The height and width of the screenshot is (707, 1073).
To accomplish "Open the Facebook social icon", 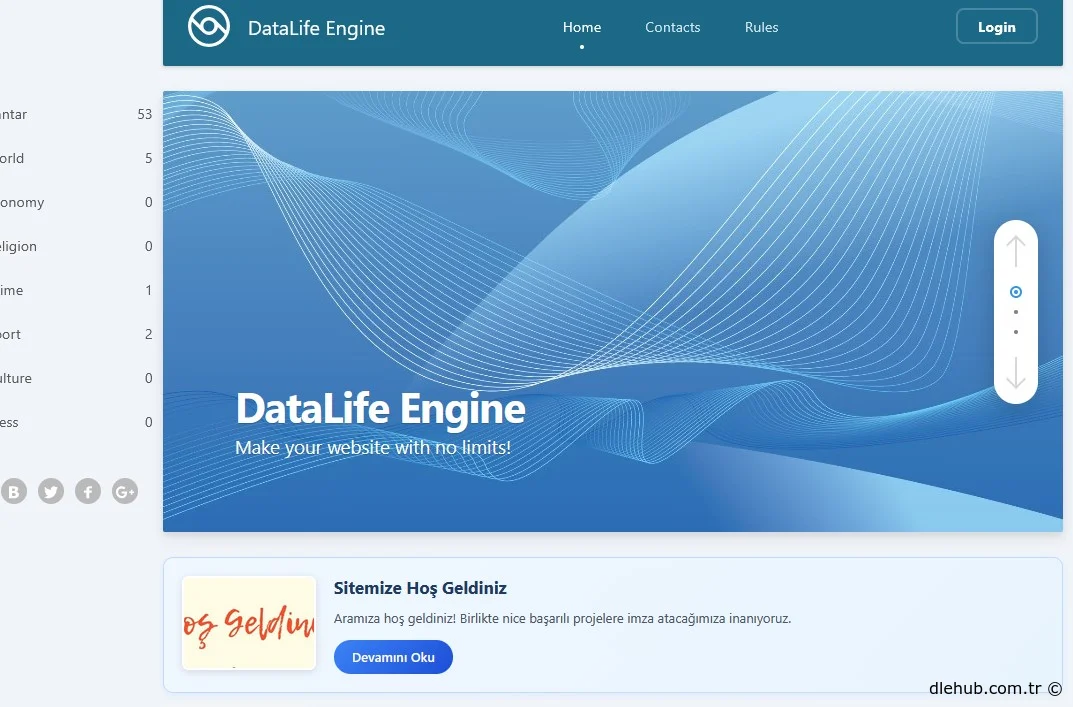I will (x=88, y=491).
